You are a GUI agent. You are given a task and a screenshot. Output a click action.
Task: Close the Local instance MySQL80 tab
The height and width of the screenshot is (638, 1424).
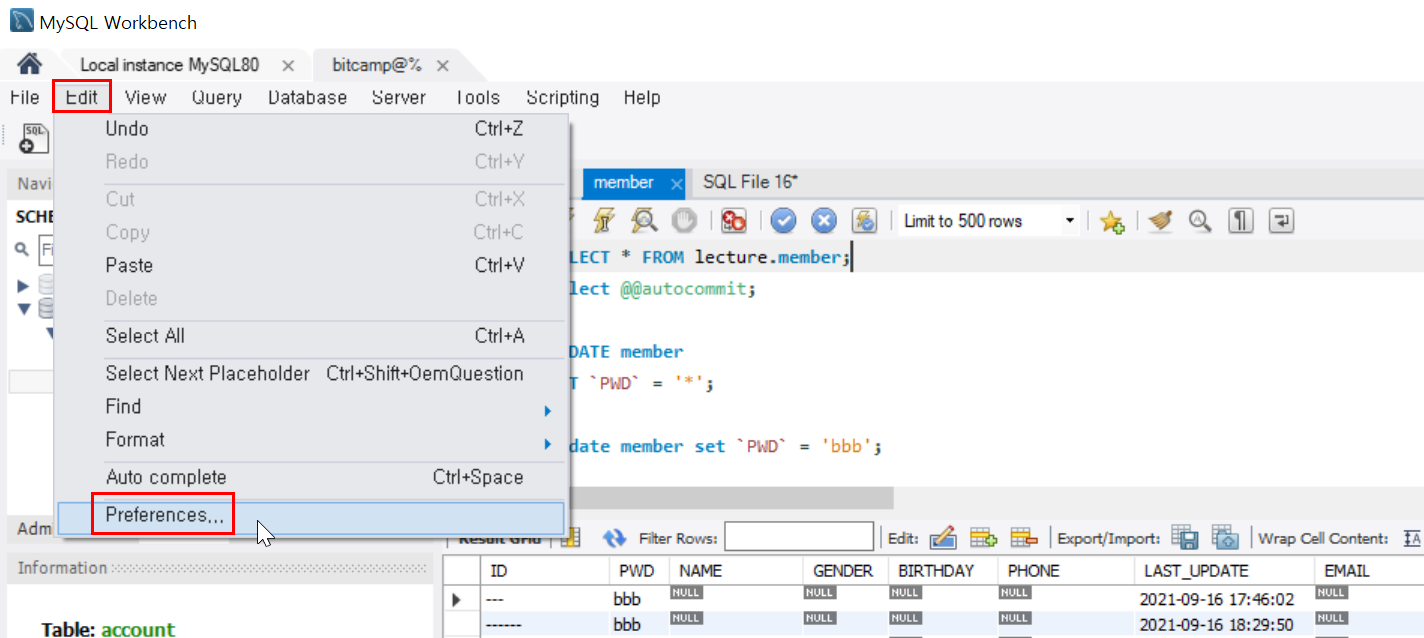288,66
